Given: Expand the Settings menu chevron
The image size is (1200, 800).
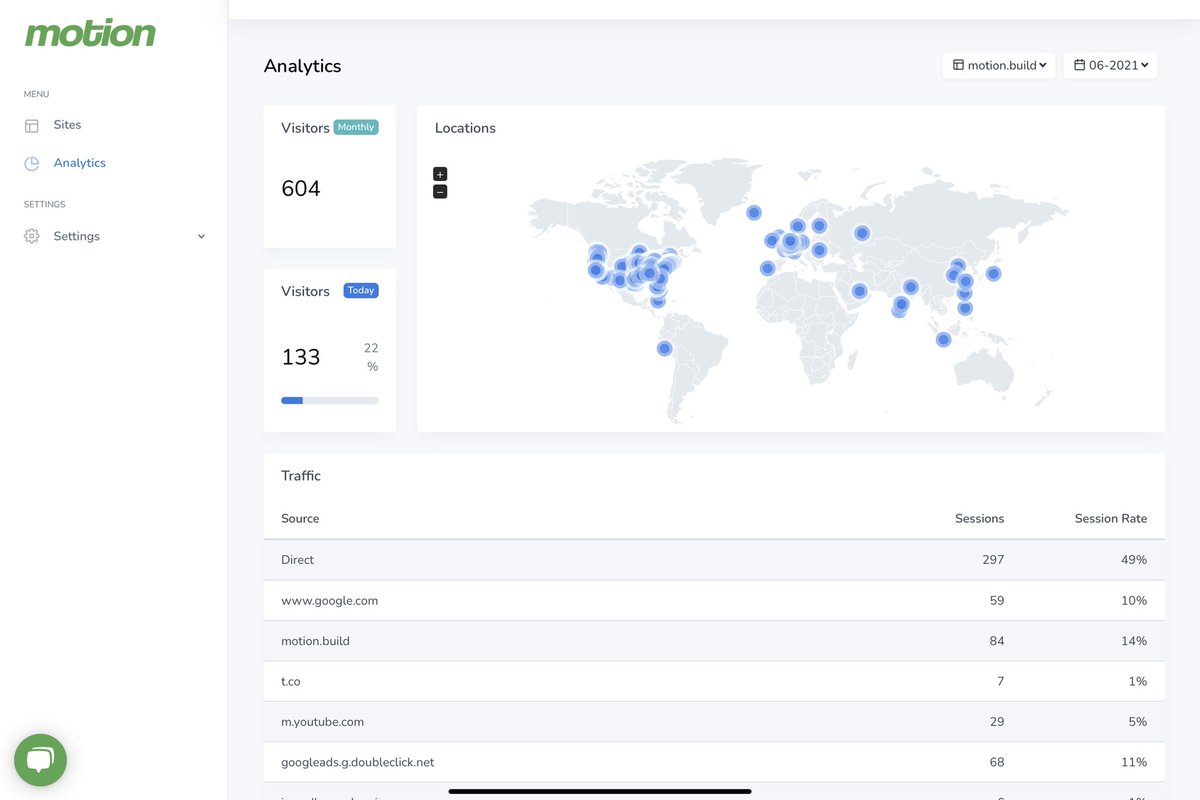Looking at the screenshot, I should (x=201, y=237).
